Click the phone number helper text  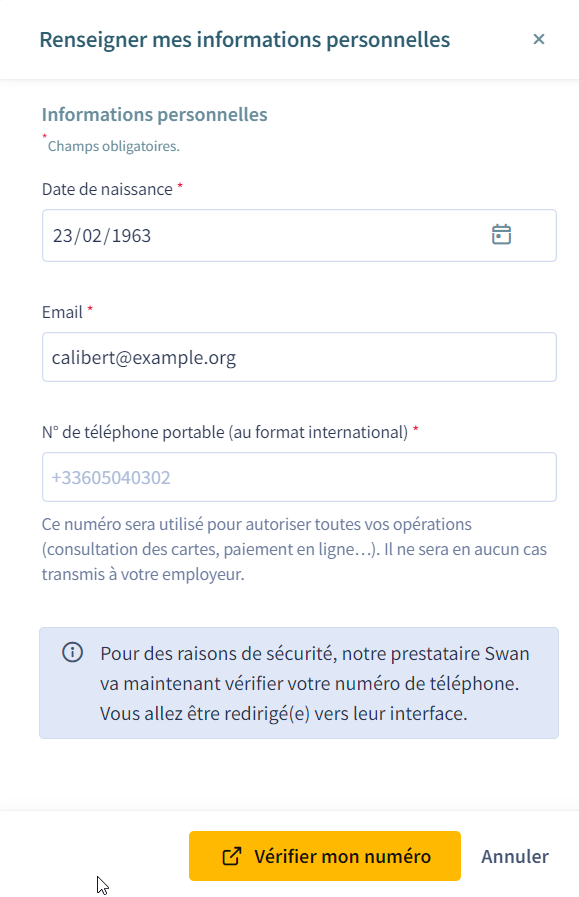294,549
